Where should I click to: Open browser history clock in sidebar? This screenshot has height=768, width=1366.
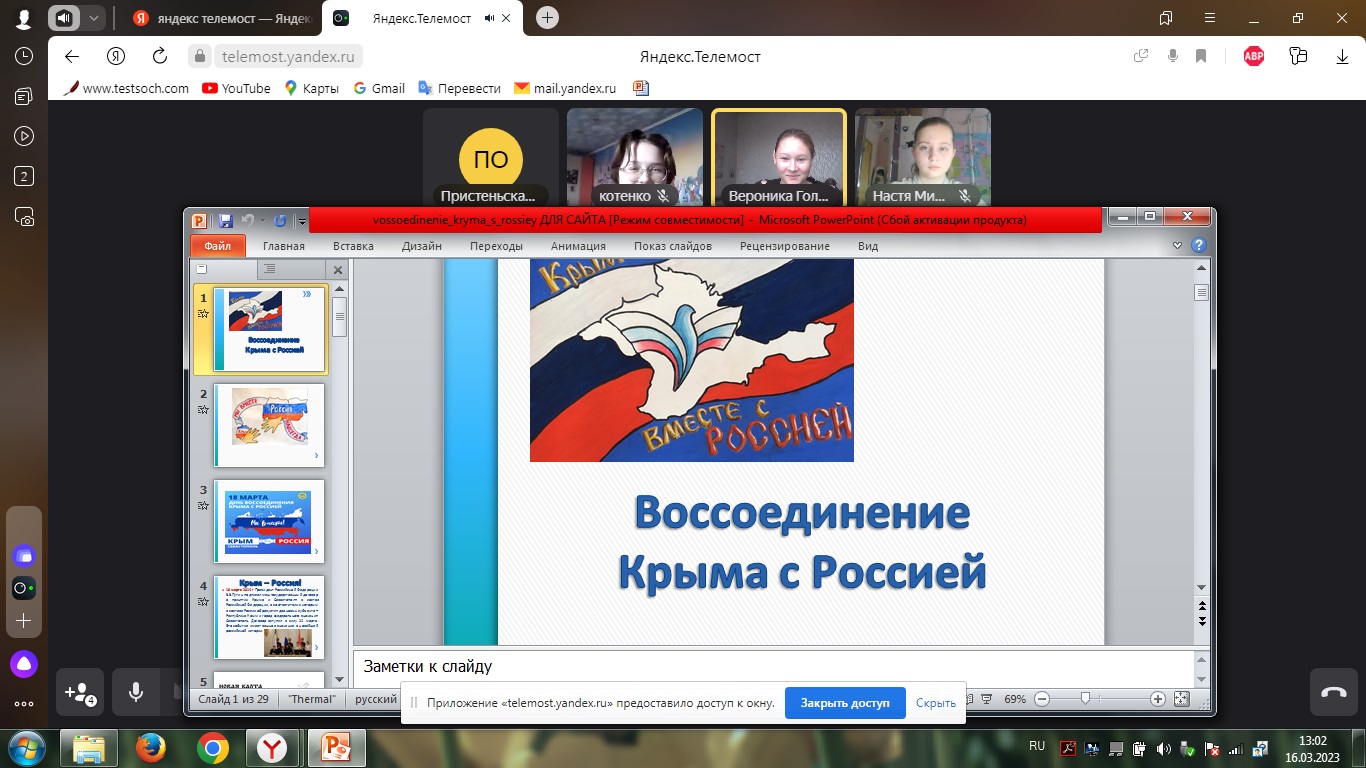tap(24, 56)
